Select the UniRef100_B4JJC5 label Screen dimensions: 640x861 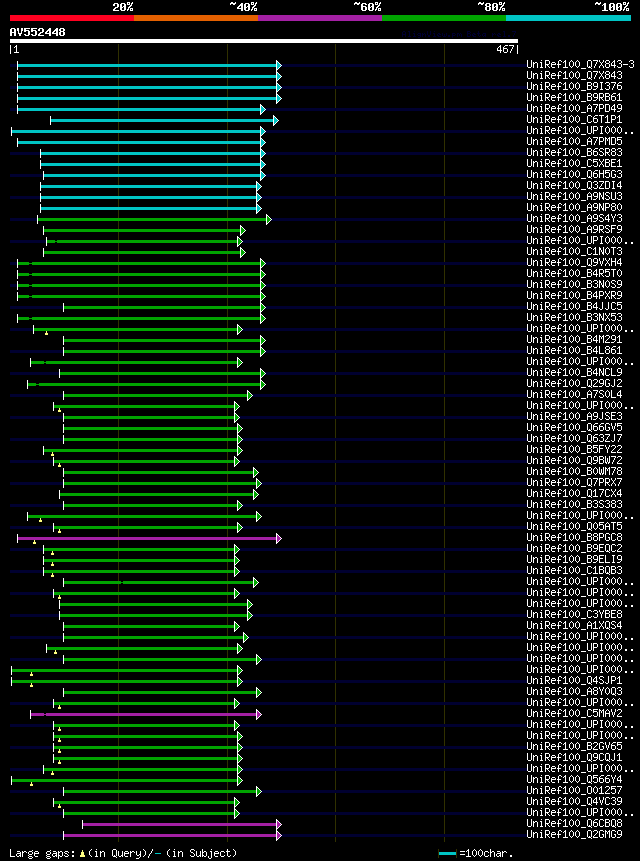click(x=575, y=306)
